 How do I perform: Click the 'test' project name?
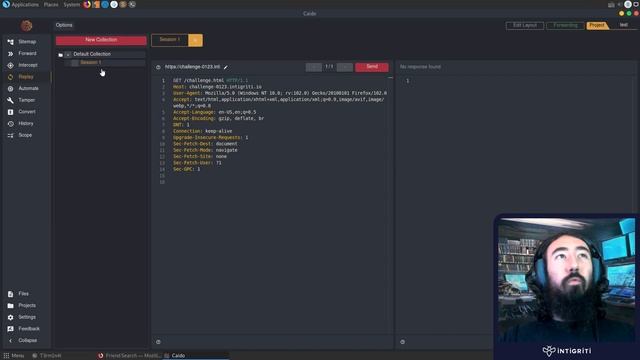(x=623, y=25)
